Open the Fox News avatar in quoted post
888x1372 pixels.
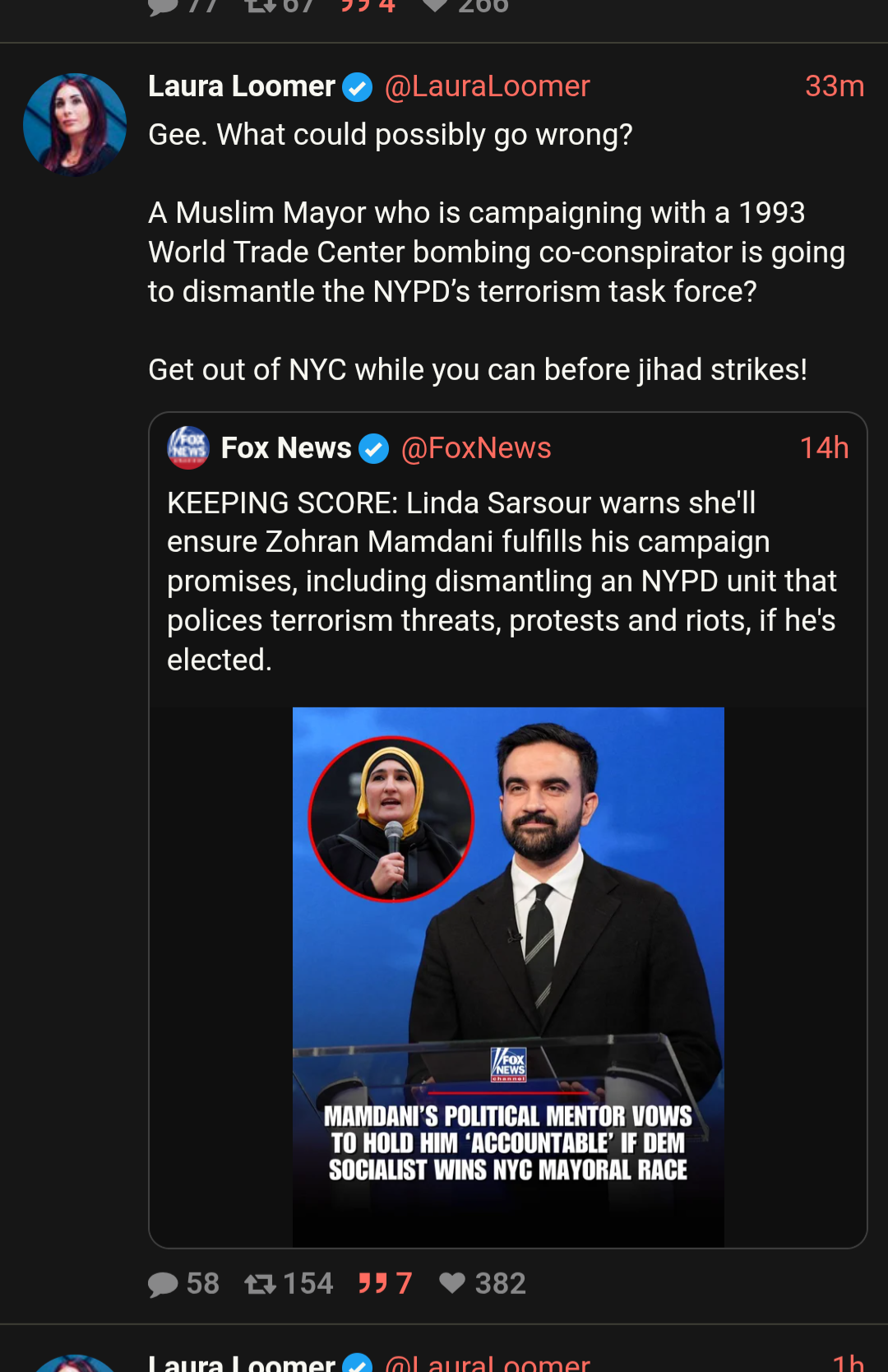point(188,447)
